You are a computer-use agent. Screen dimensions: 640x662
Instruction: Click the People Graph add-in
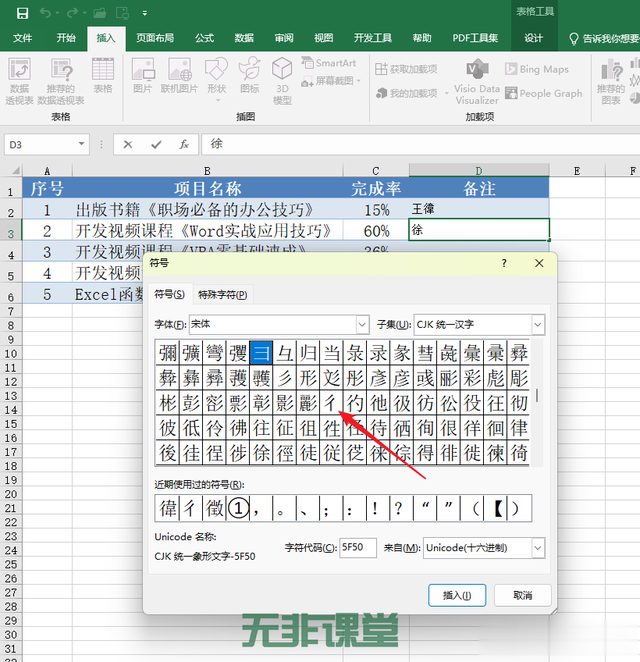pos(544,93)
